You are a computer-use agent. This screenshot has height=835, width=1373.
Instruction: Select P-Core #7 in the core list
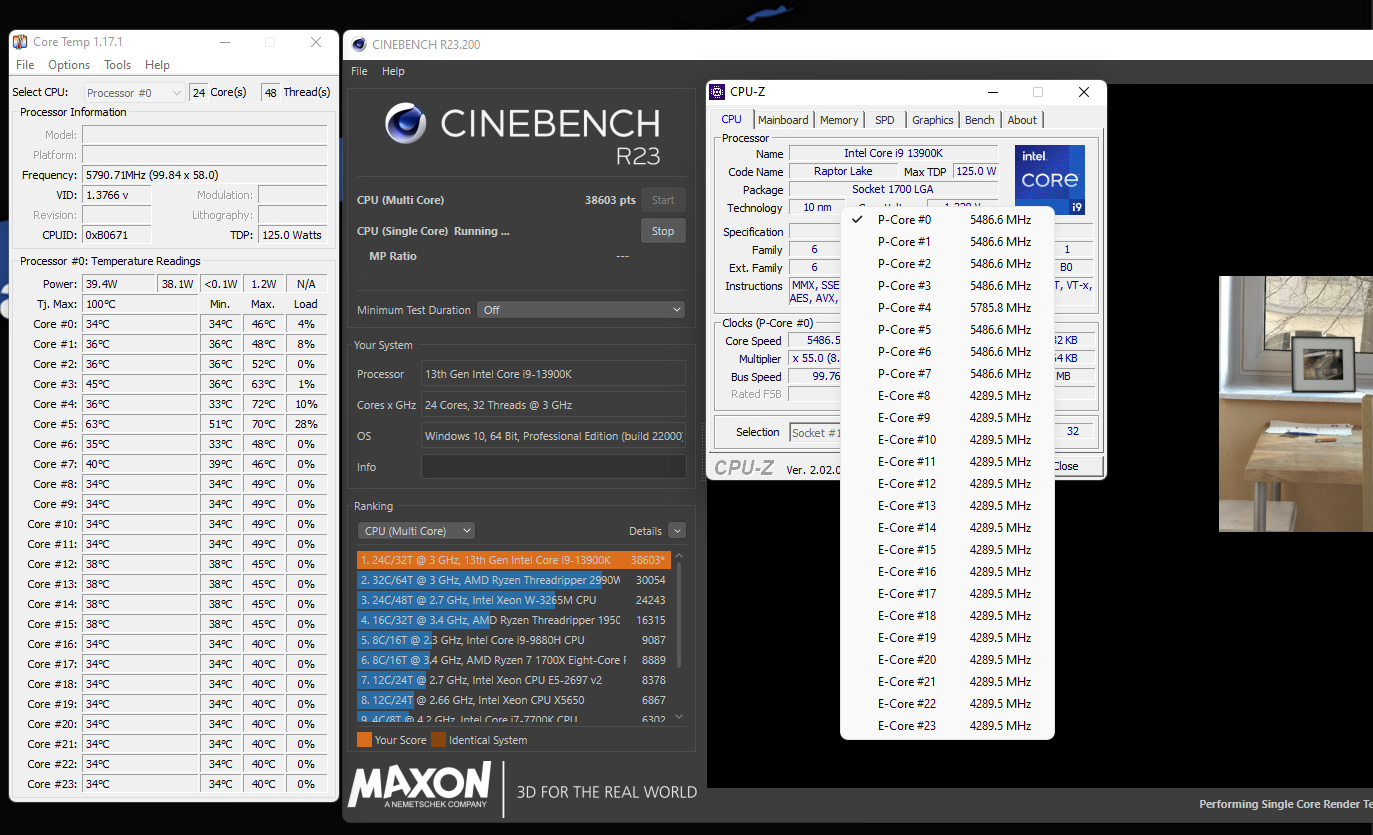[947, 374]
